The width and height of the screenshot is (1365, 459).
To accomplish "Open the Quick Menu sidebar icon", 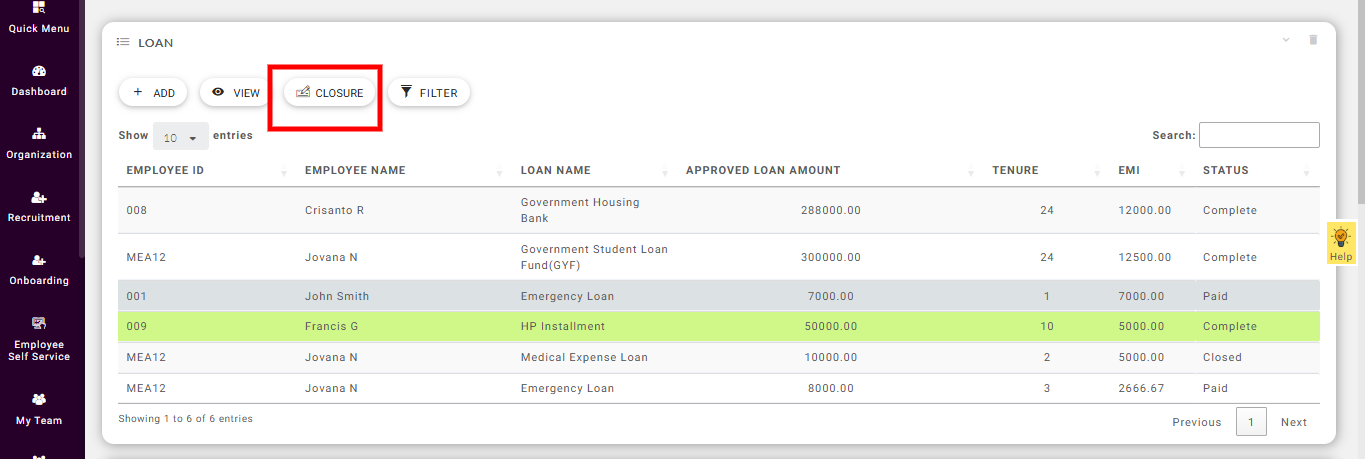I will coord(39,9).
